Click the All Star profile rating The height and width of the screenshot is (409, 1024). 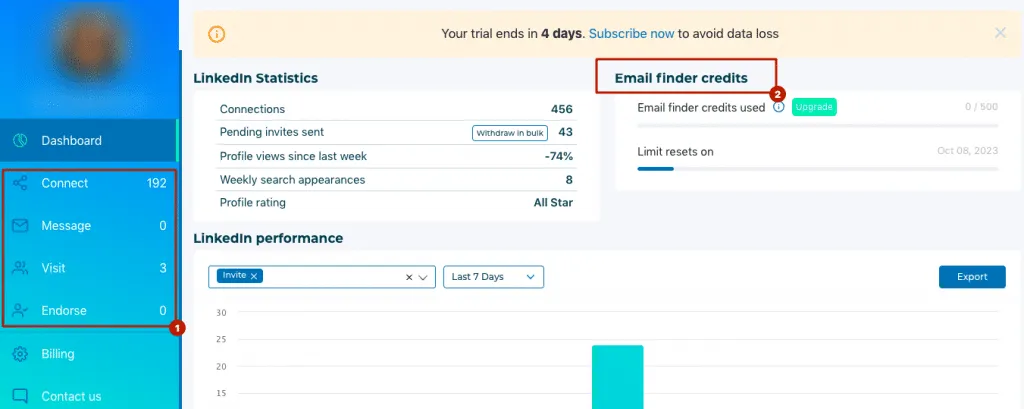553,203
